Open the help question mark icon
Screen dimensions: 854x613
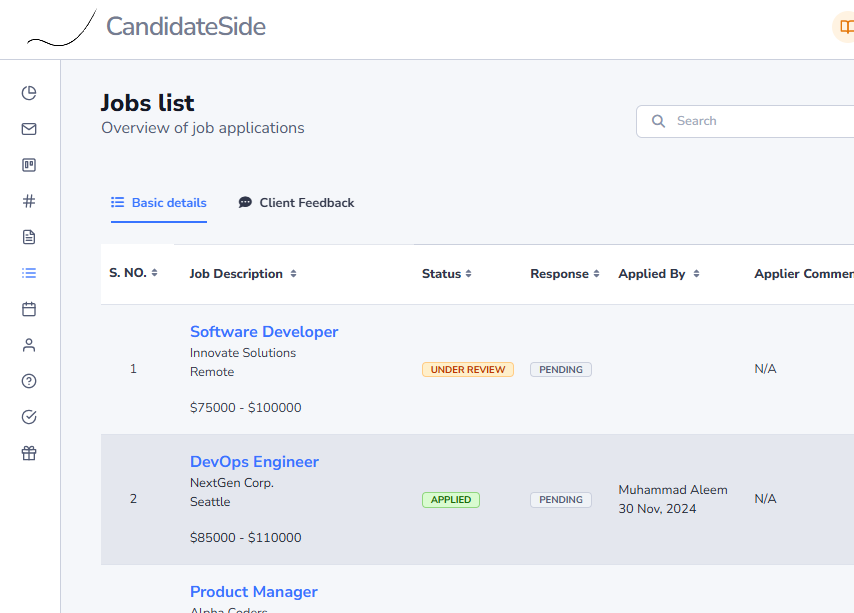29,381
